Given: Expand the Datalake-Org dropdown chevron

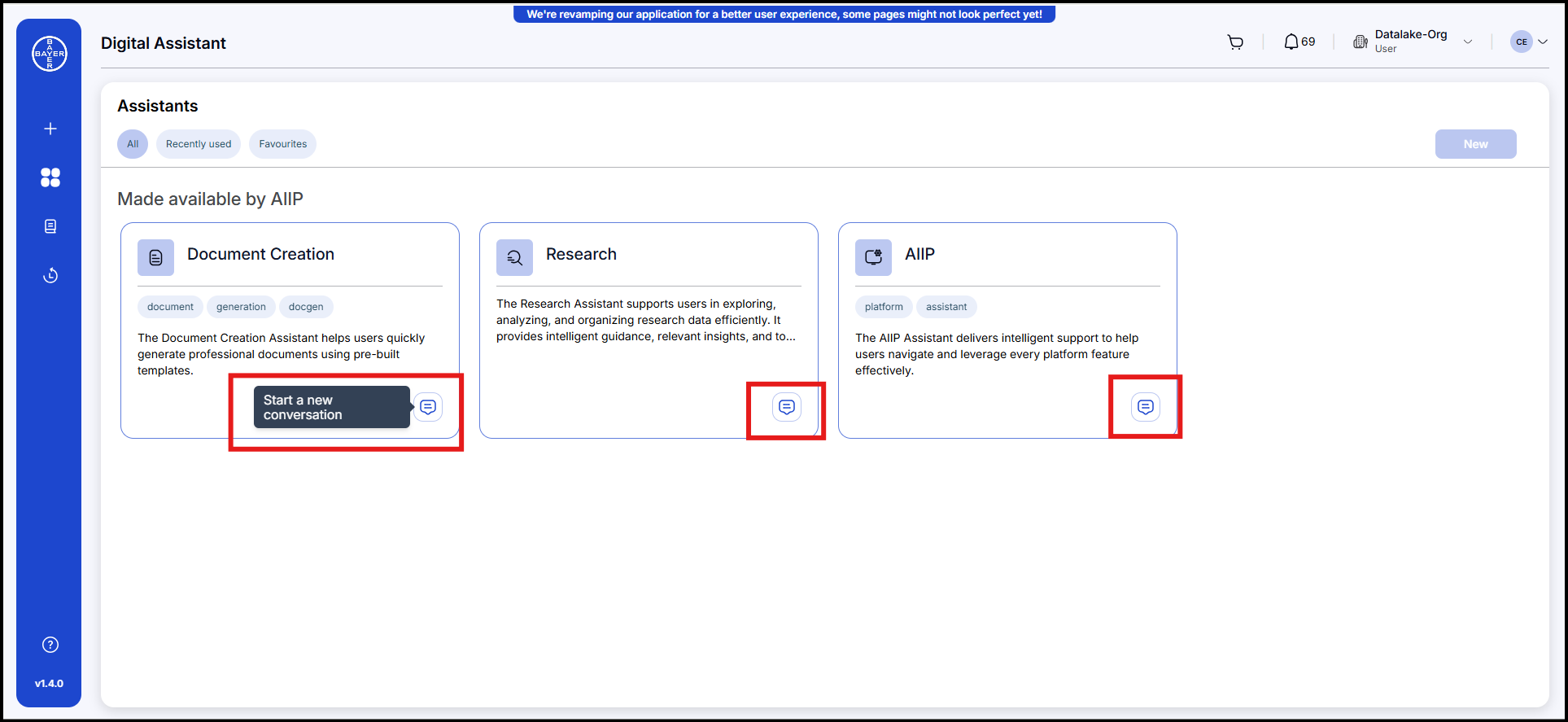Looking at the screenshot, I should point(1468,42).
